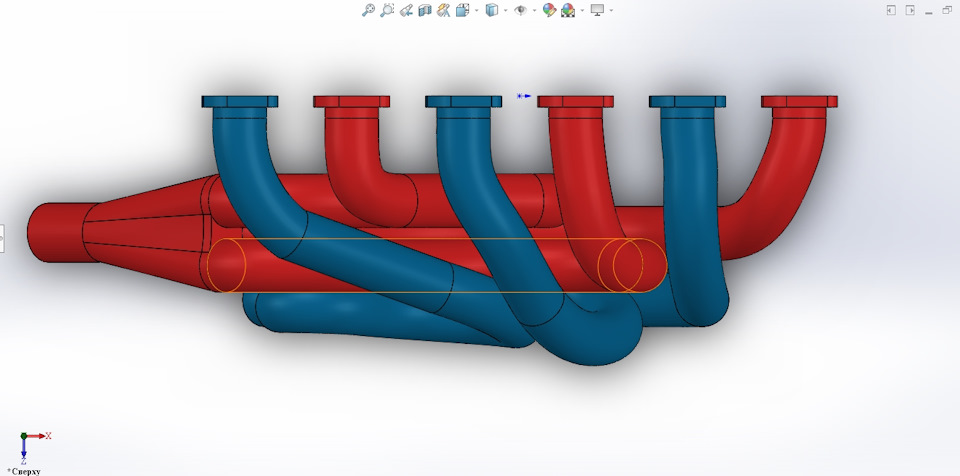Click the '*Сверху' view label
Viewport: 960px width, 476px height.
pos(23,472)
